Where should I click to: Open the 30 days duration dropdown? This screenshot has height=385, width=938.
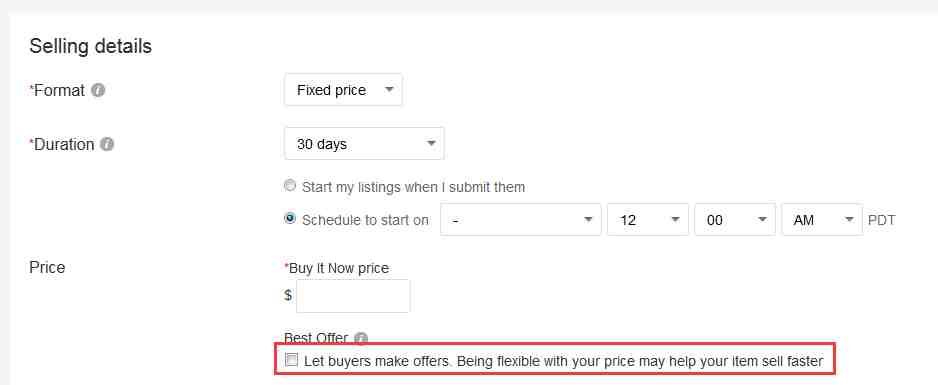pos(364,143)
